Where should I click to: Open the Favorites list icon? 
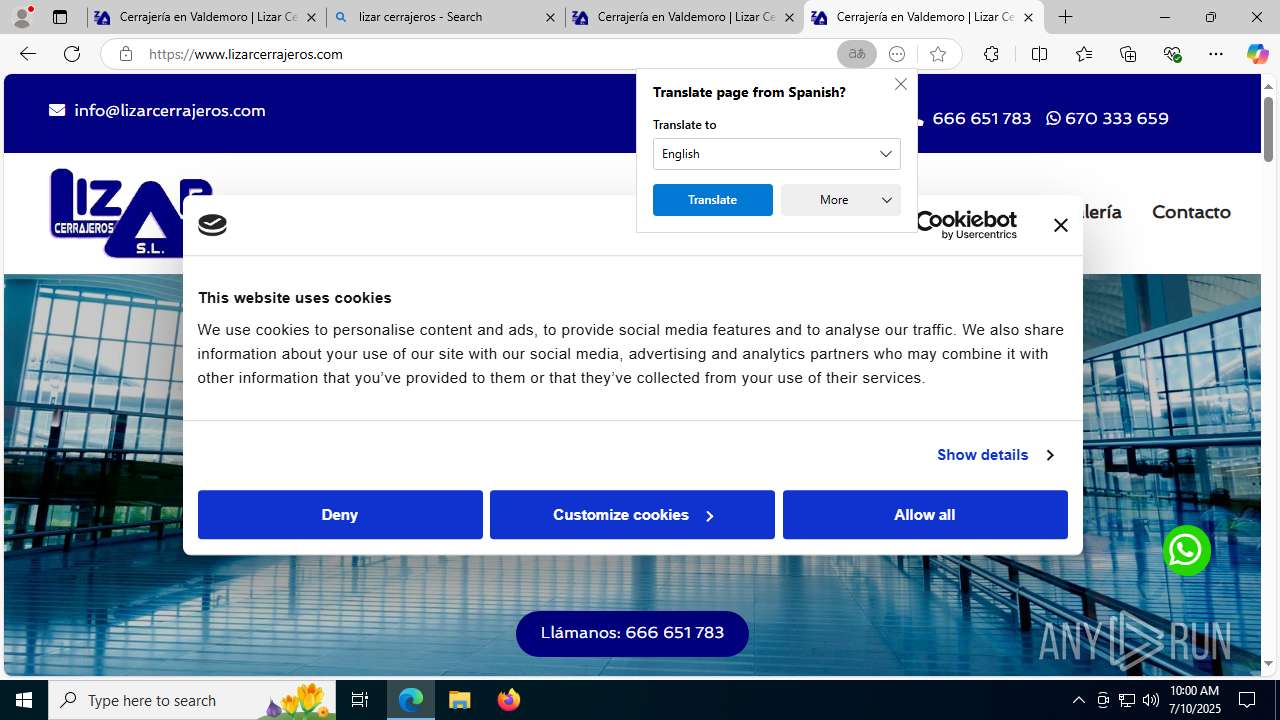tap(1084, 54)
